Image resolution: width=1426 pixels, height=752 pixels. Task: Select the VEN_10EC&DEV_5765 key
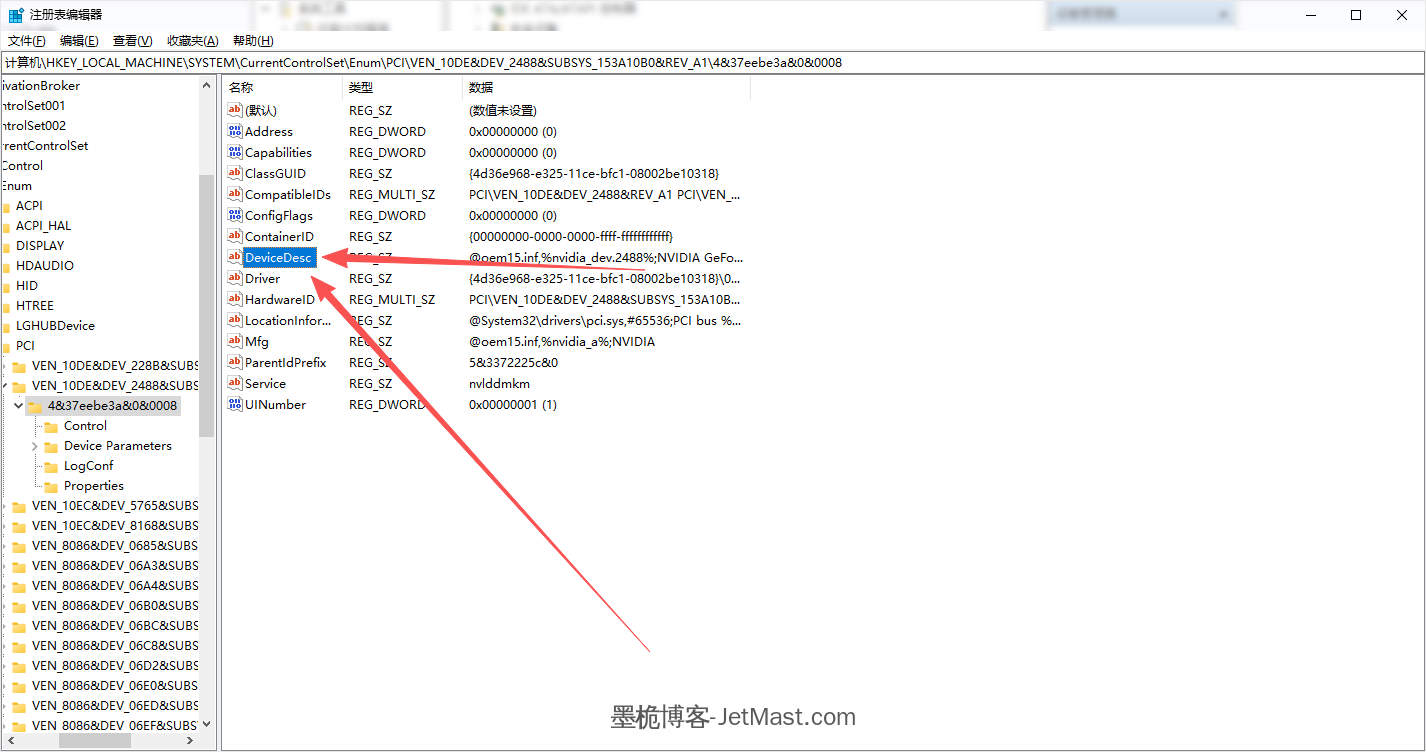coord(115,506)
